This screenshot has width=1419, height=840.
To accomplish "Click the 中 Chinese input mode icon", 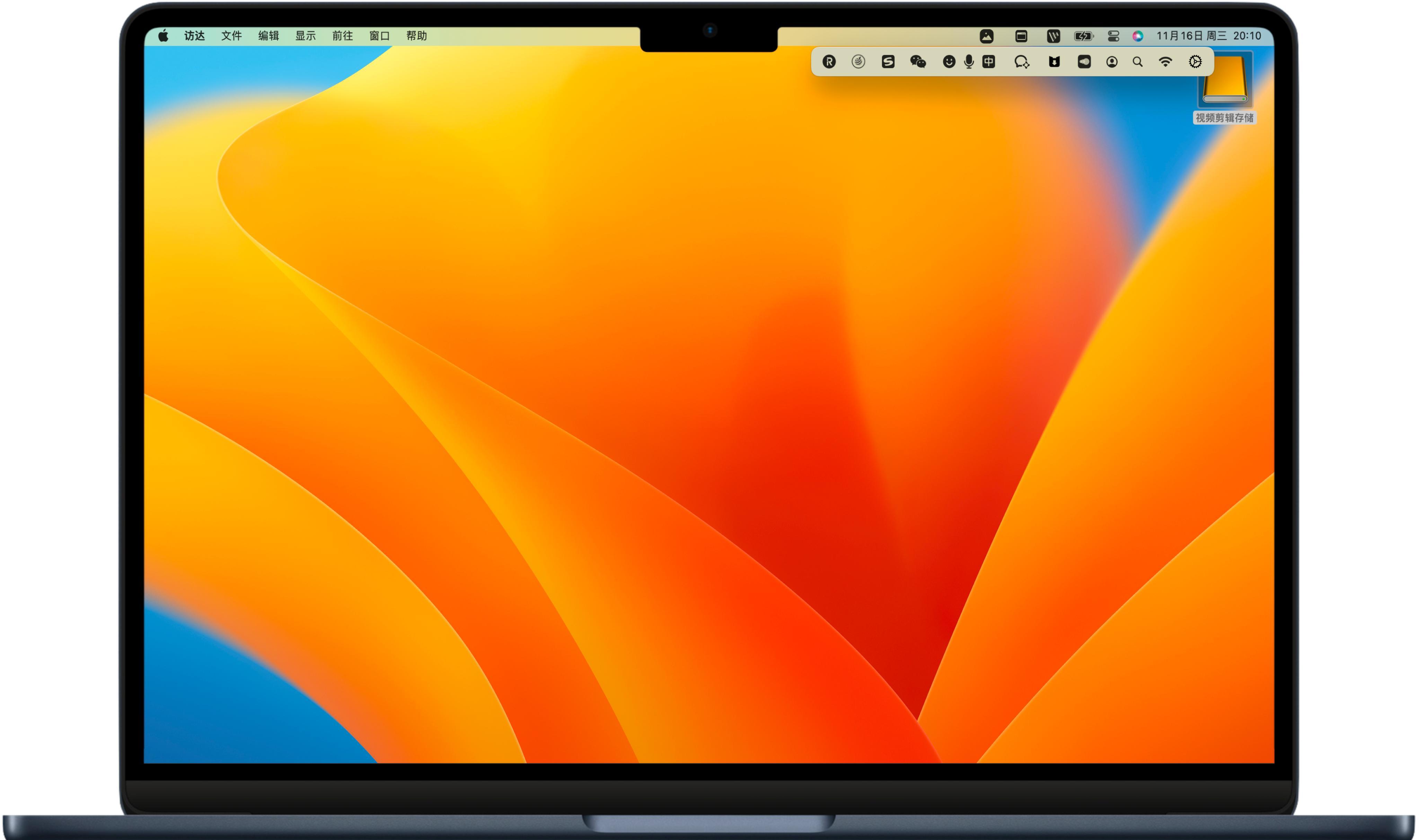I will (x=989, y=62).
